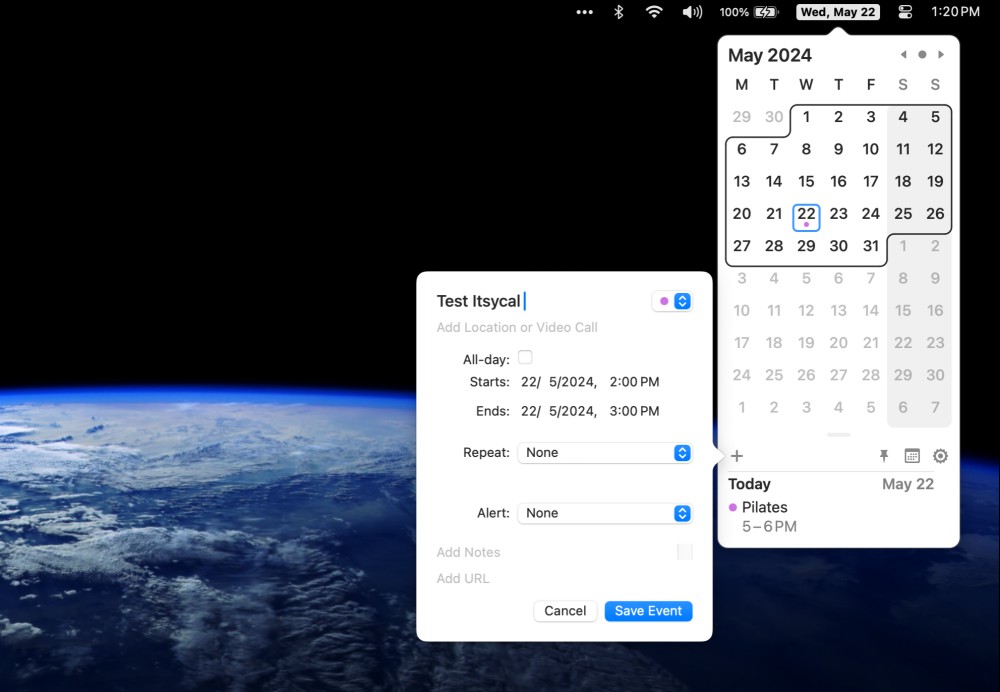Click Save Event button
Screen dimensions: 1000x692
click(x=649, y=611)
